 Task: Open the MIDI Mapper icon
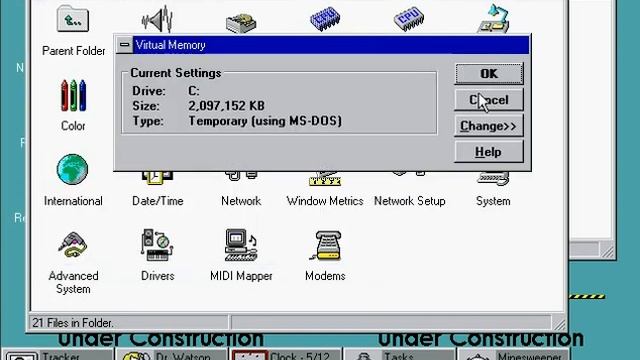(241, 245)
